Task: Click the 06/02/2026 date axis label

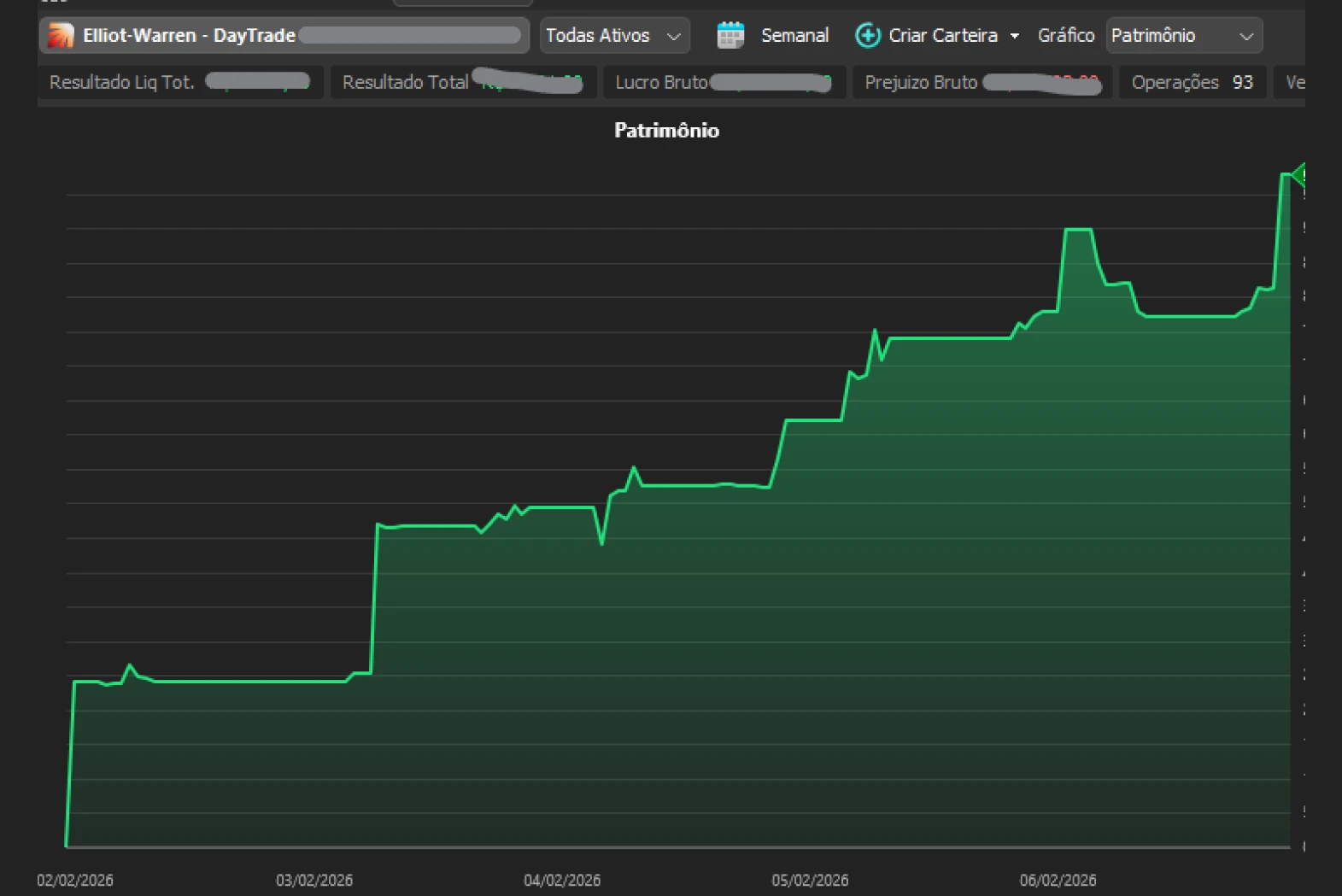Action: 1058,880
